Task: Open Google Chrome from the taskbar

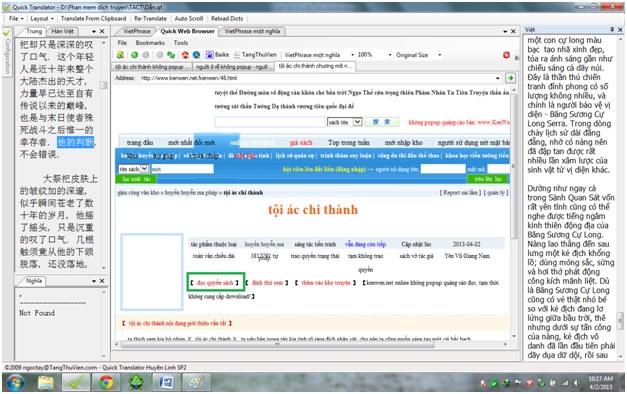Action: [106, 383]
